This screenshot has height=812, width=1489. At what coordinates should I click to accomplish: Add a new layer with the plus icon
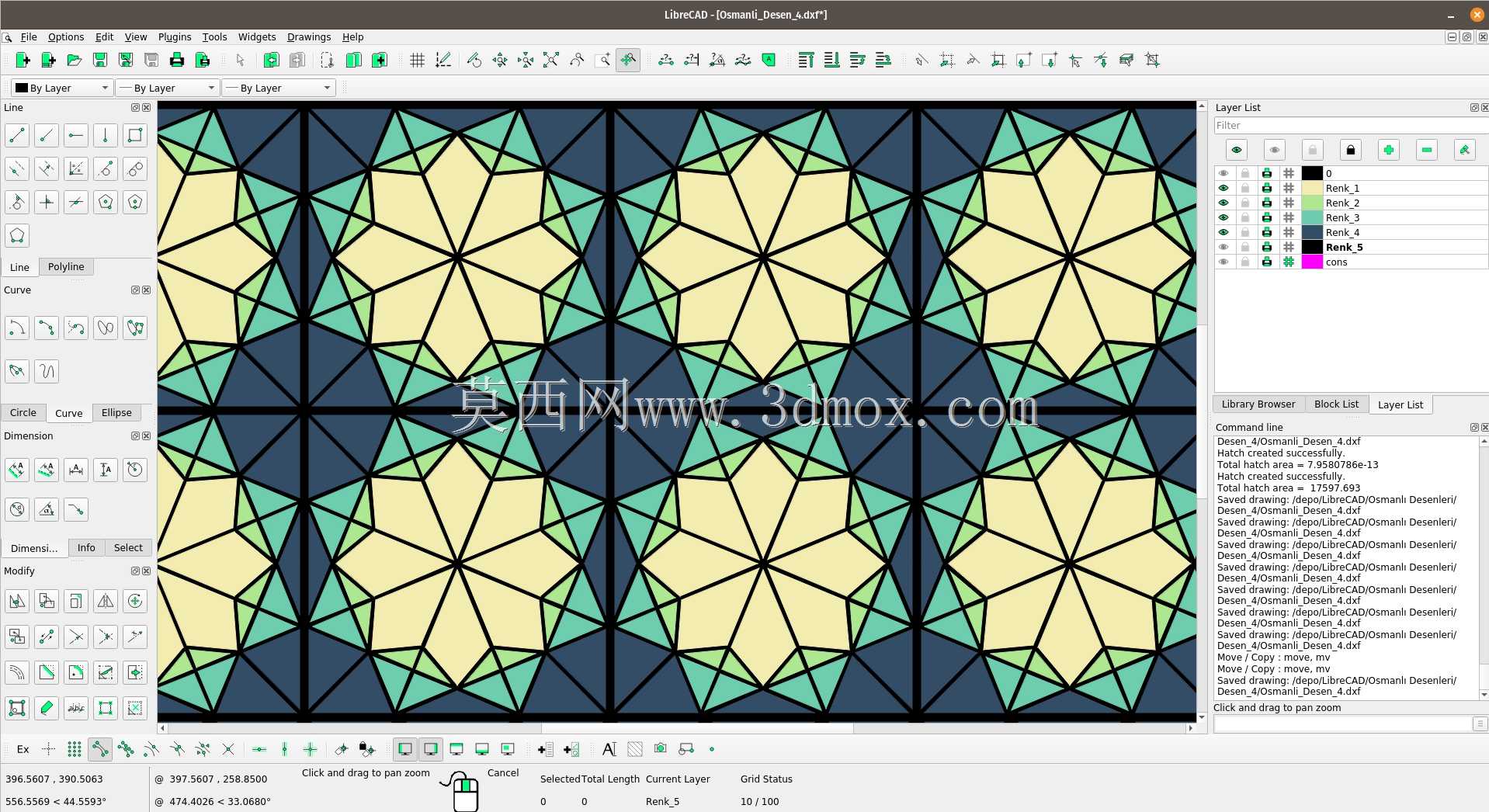coord(1388,150)
